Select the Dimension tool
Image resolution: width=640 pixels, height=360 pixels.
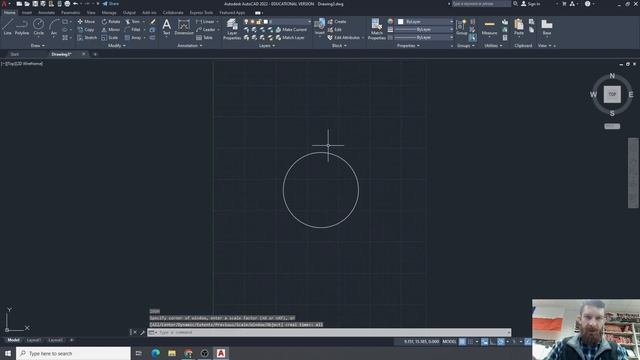(x=184, y=27)
